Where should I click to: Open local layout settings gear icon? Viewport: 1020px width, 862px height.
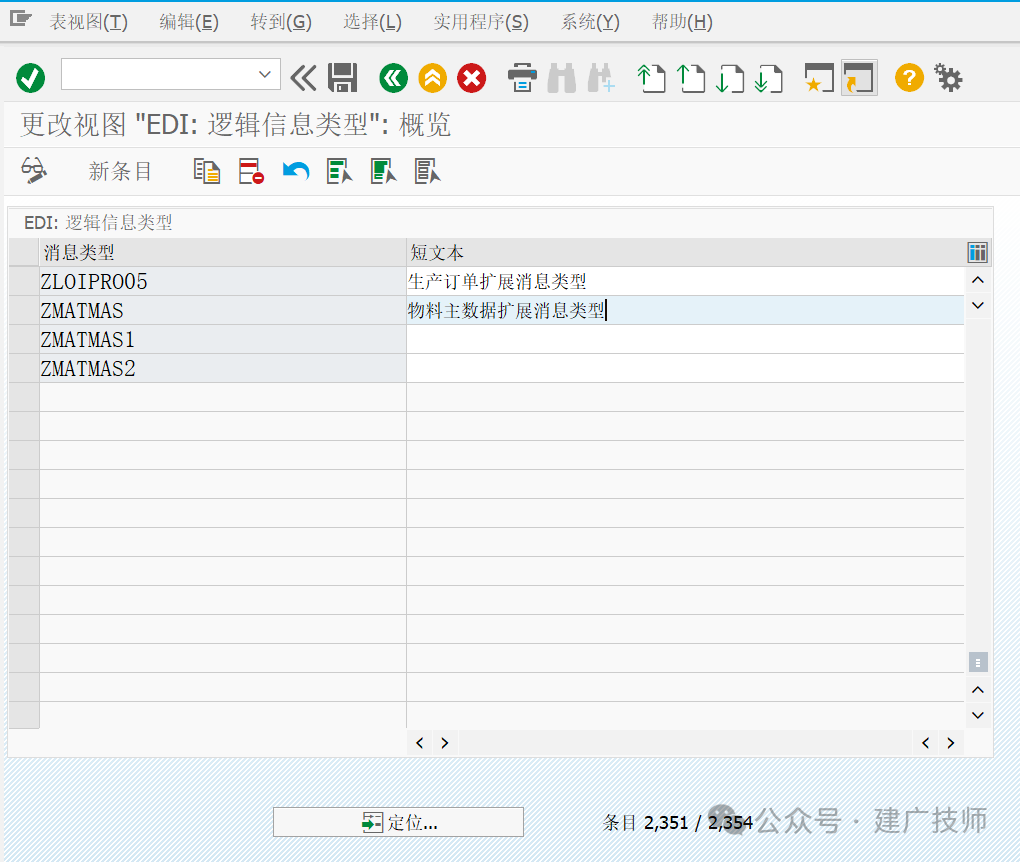[x=948, y=78]
